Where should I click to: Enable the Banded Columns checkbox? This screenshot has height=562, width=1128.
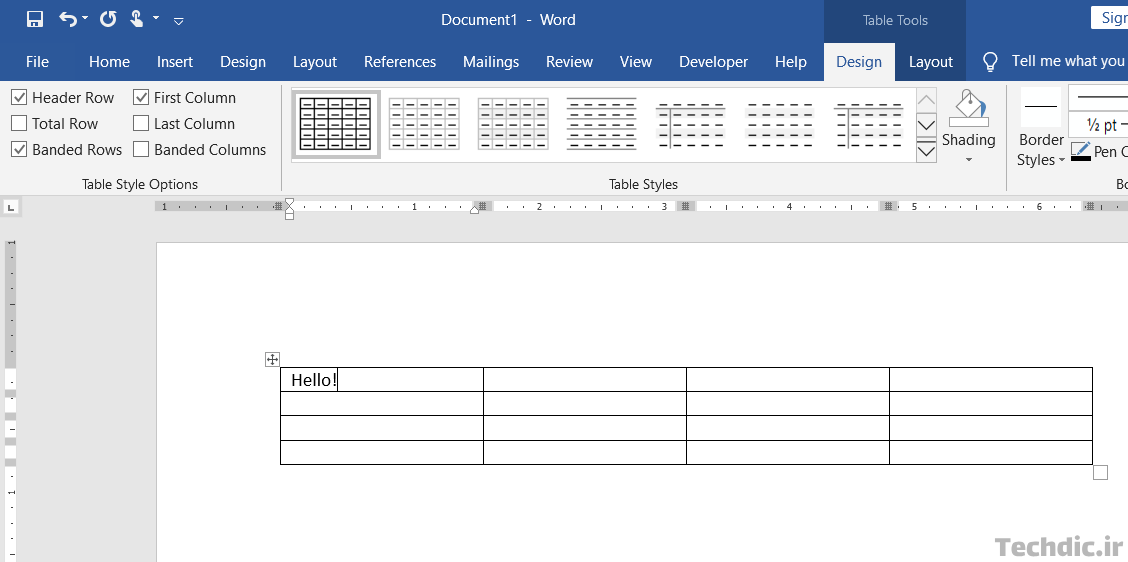pyautogui.click(x=141, y=150)
